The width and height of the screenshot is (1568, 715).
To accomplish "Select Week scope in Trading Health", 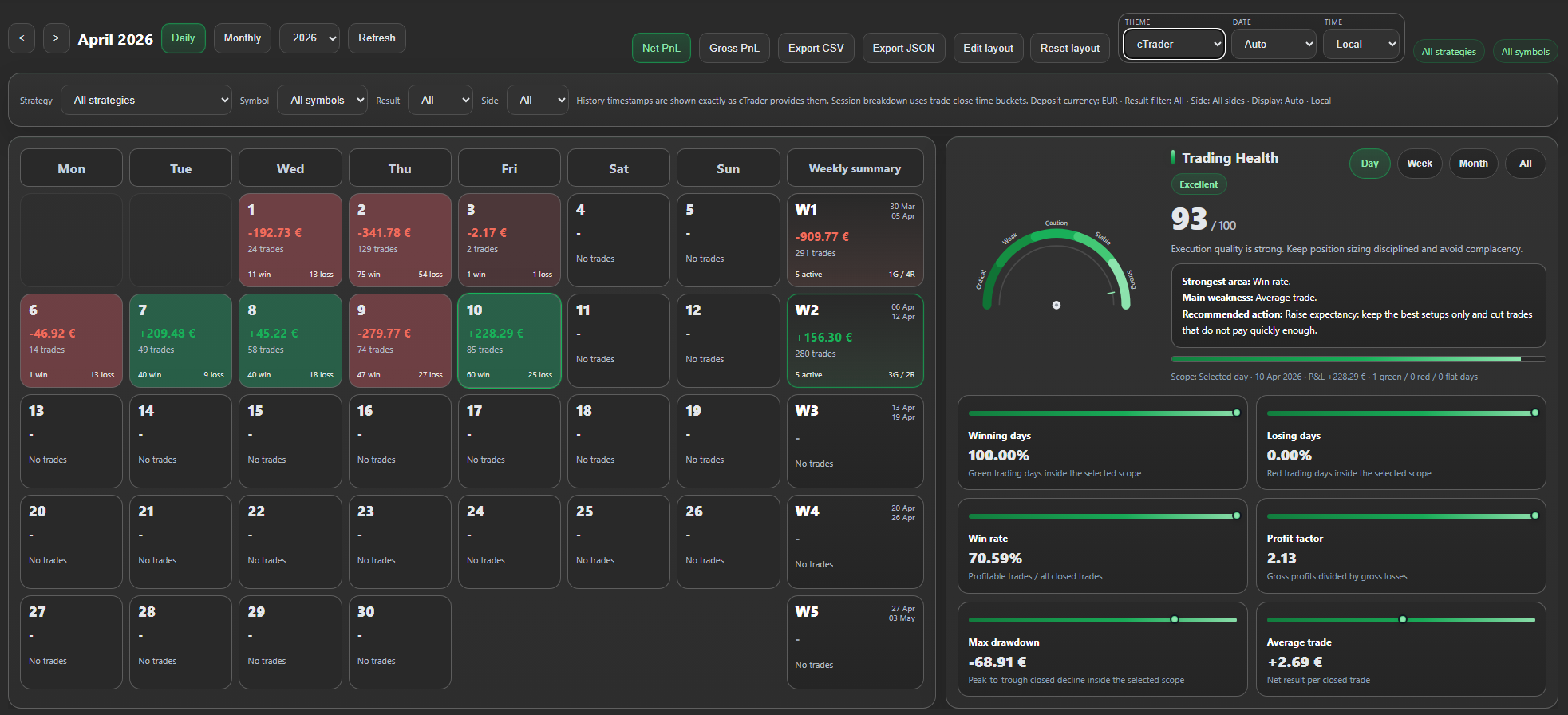I will coord(1420,164).
